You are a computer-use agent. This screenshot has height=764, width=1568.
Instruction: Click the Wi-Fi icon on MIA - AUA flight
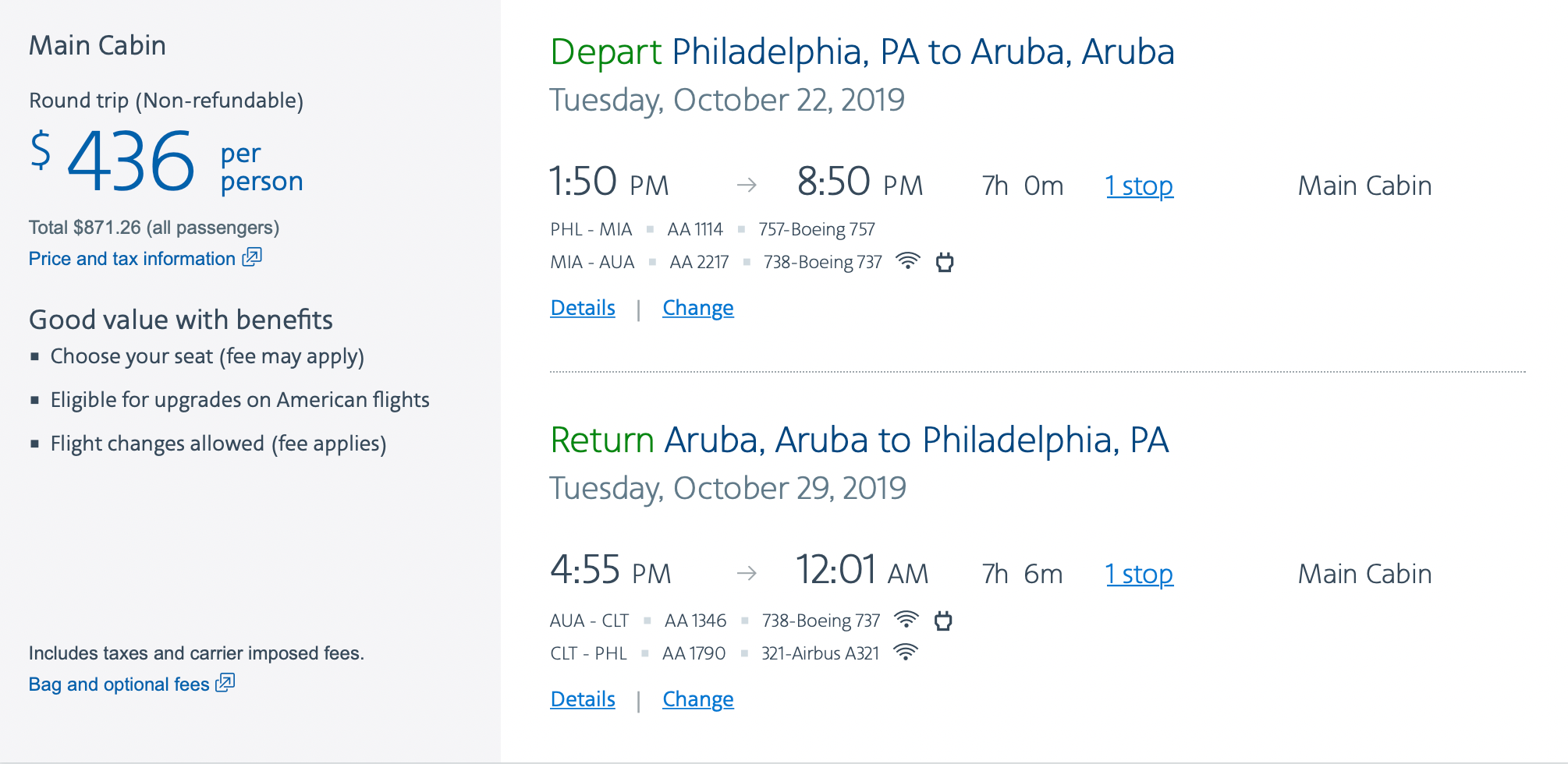coord(907,261)
